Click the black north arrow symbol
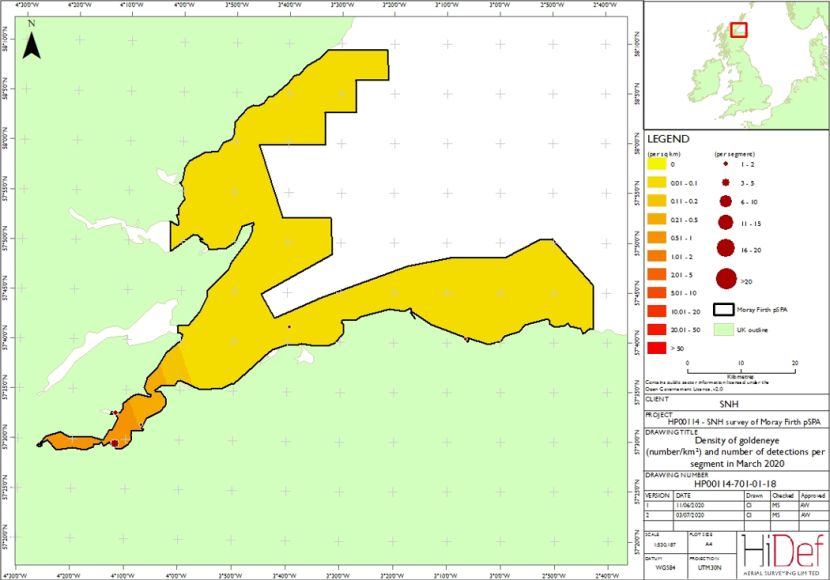 [x=32, y=45]
